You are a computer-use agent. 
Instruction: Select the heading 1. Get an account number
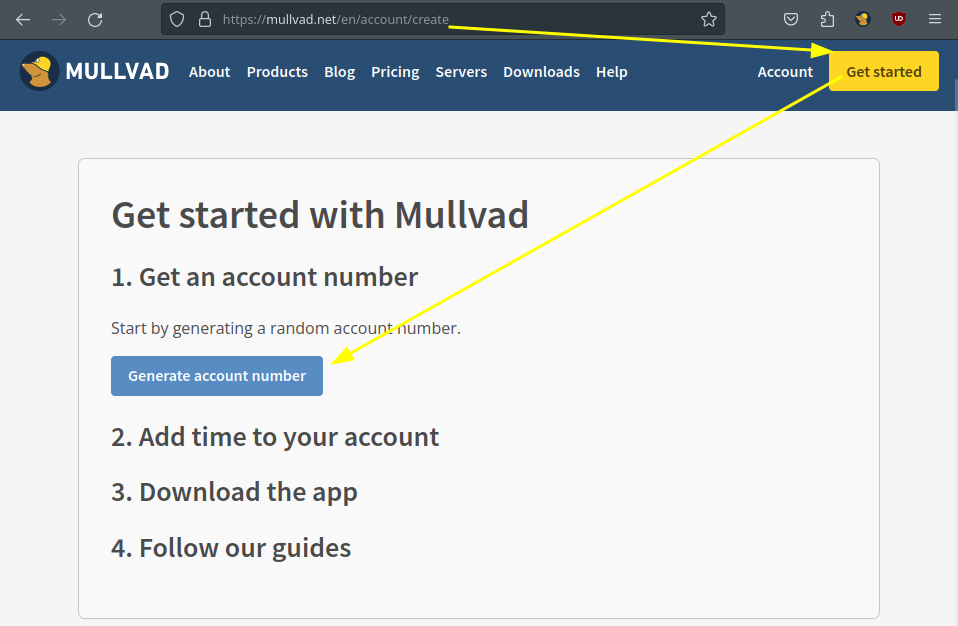click(x=265, y=277)
